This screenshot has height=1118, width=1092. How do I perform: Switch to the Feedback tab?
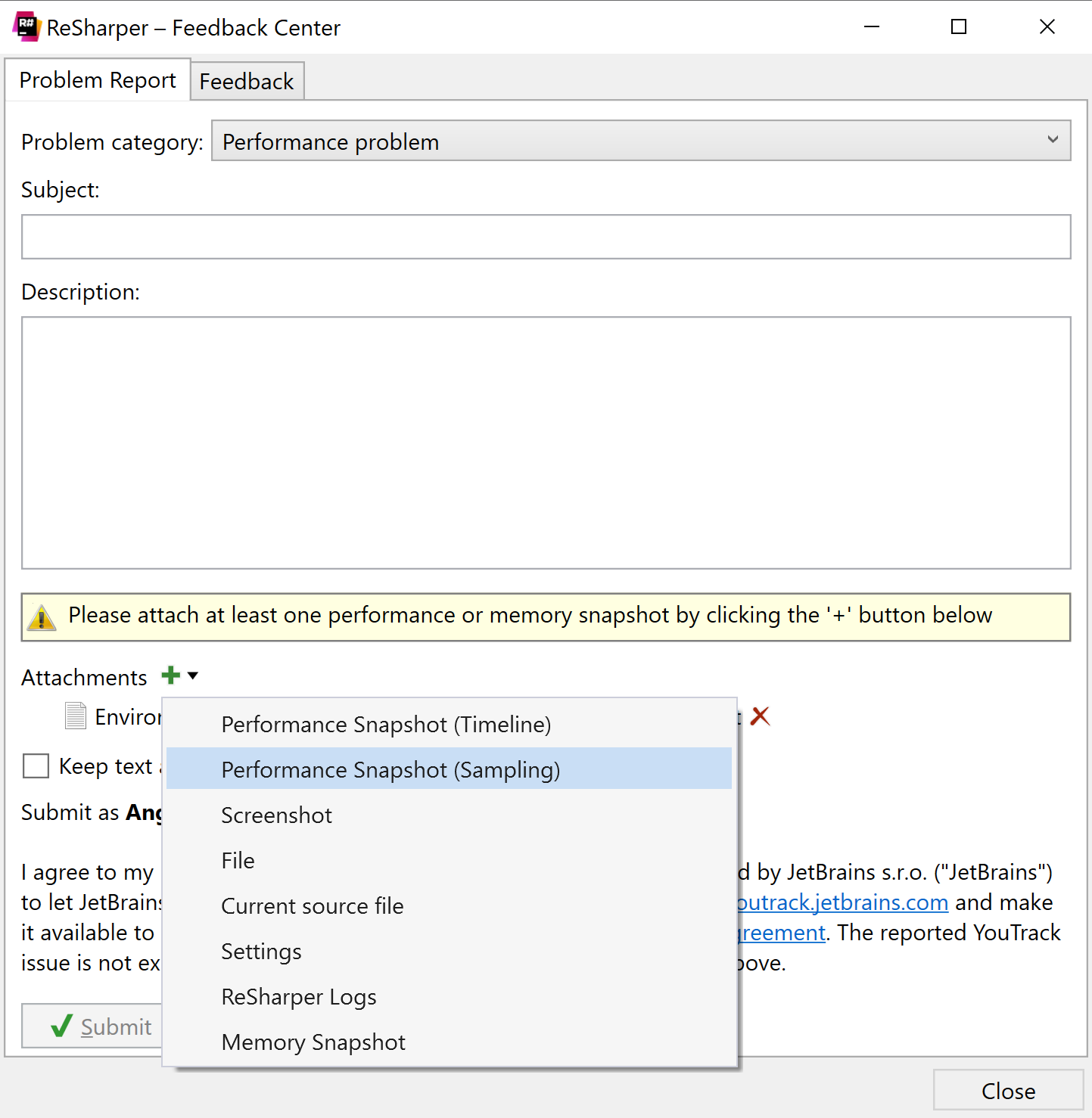coord(247,81)
